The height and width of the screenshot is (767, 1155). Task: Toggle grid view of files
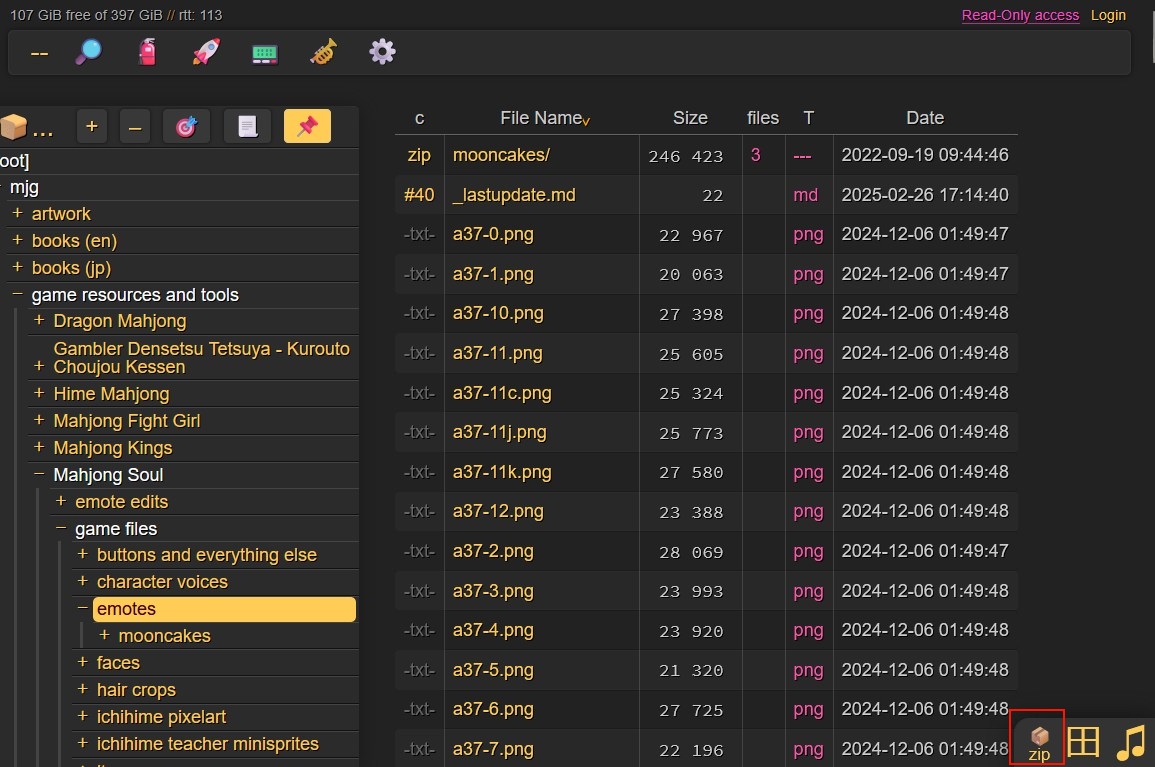coord(1084,742)
